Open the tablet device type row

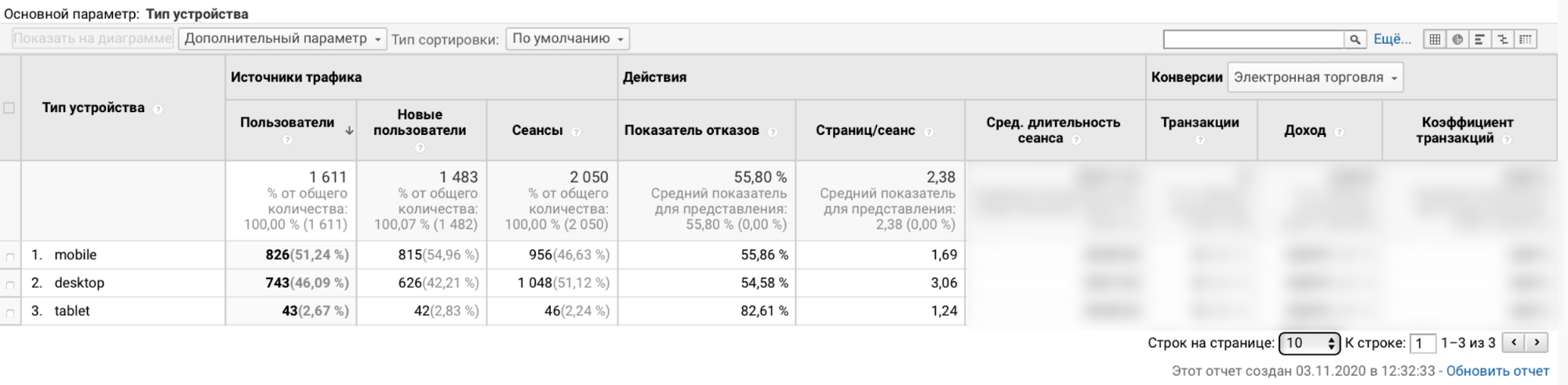(x=72, y=311)
